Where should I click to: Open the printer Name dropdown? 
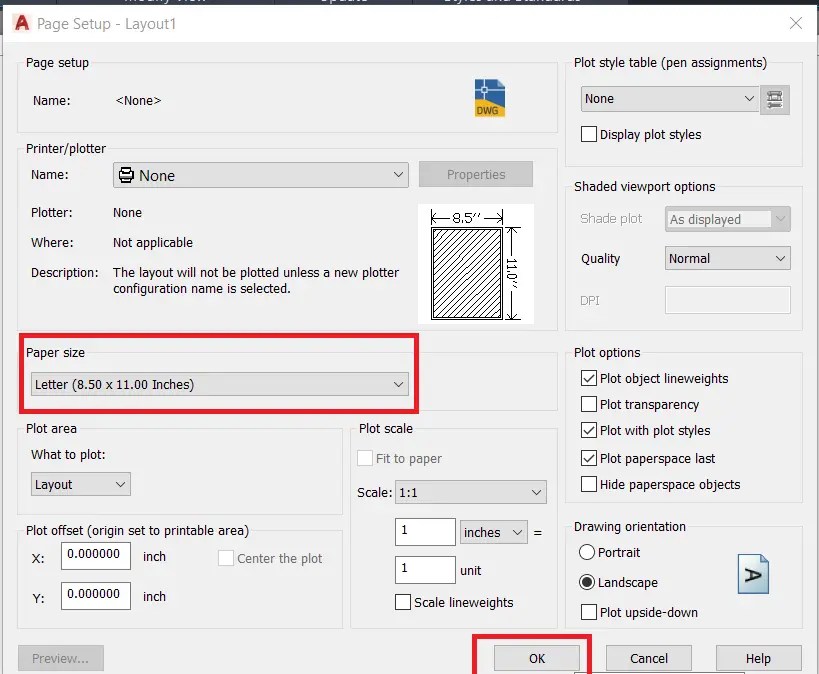[398, 173]
